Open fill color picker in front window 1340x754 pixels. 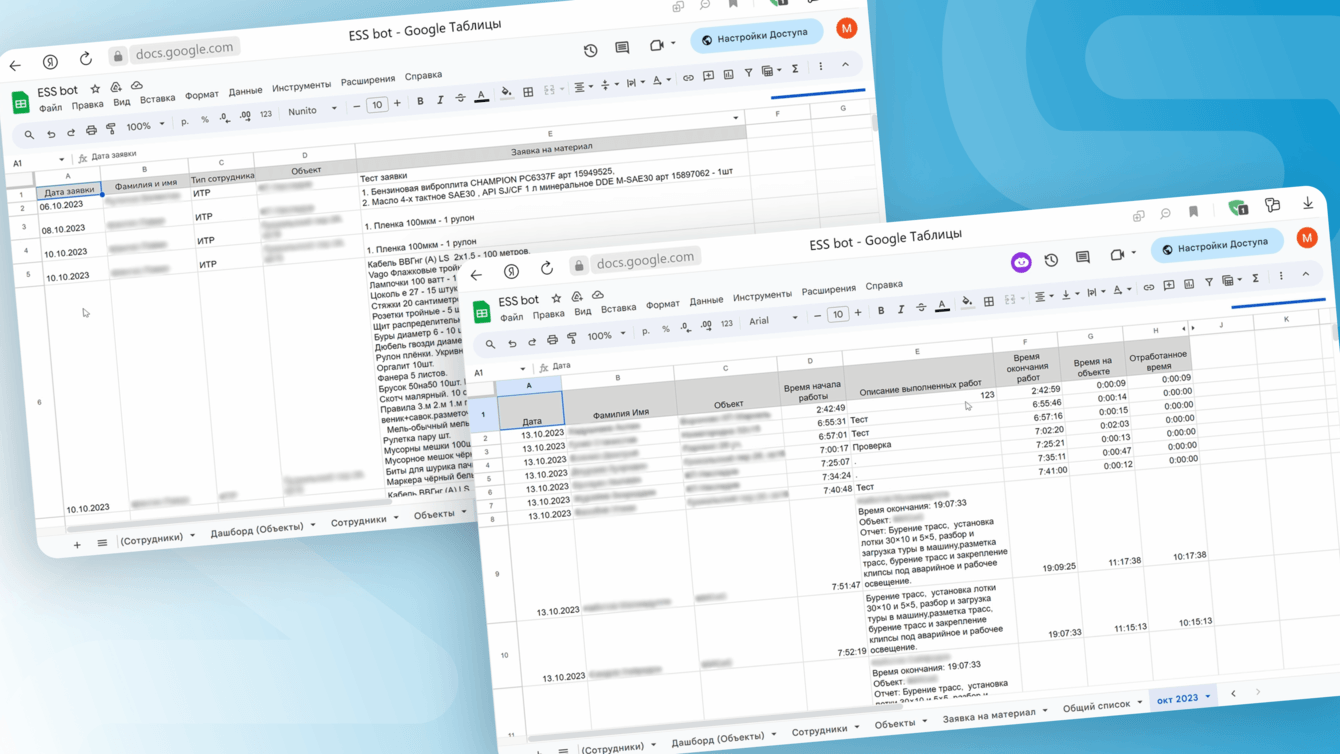[967, 303]
